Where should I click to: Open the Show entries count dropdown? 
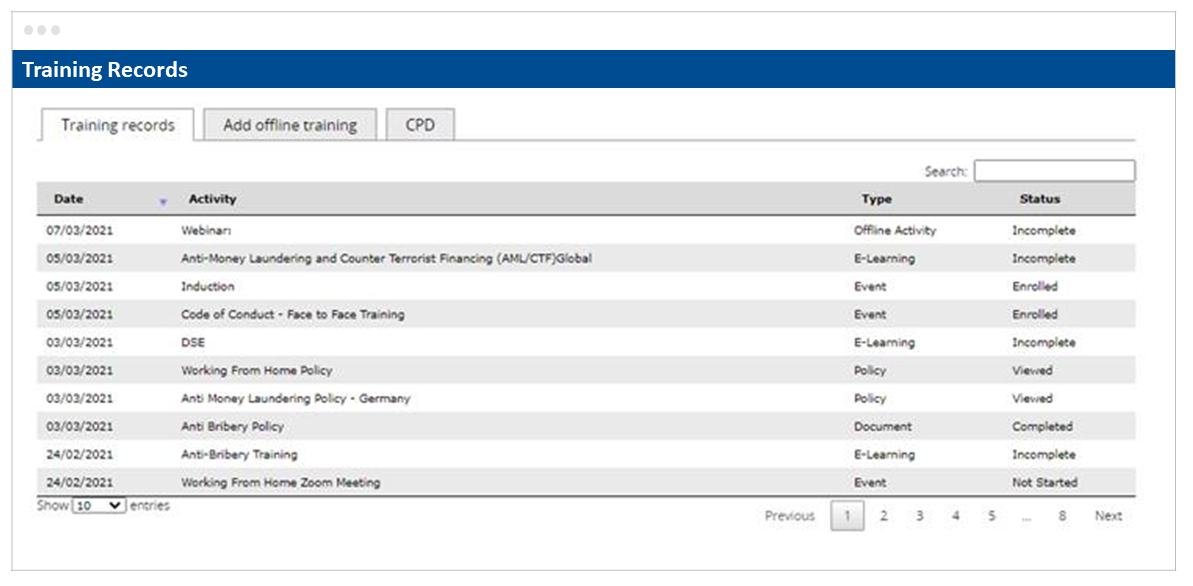[x=99, y=505]
